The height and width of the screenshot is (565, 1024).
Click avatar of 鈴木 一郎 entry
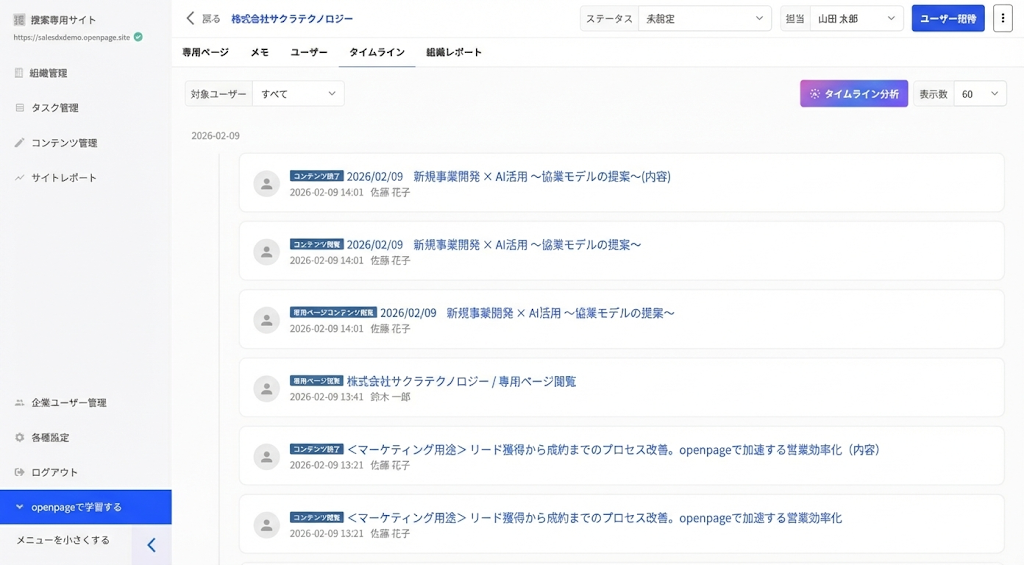pos(266,388)
